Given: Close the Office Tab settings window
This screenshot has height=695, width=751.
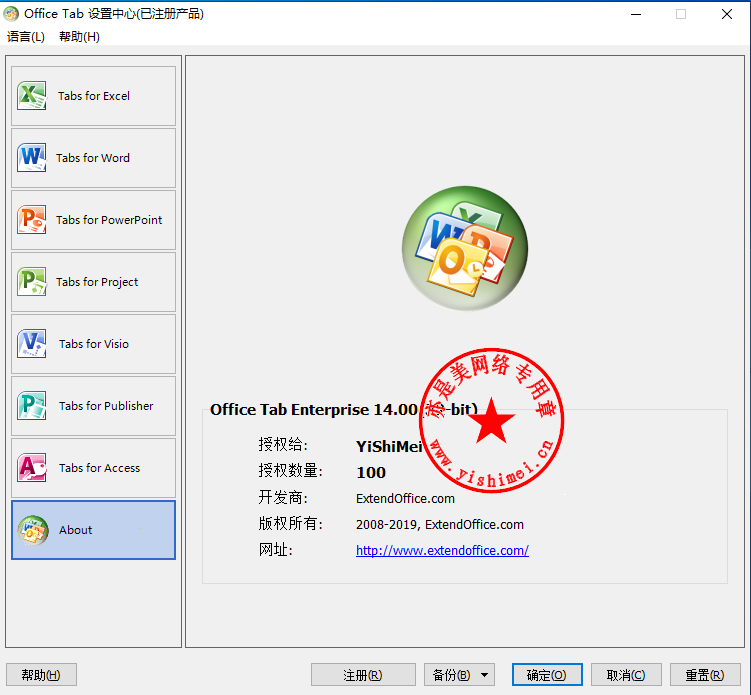Looking at the screenshot, I should coord(727,14).
